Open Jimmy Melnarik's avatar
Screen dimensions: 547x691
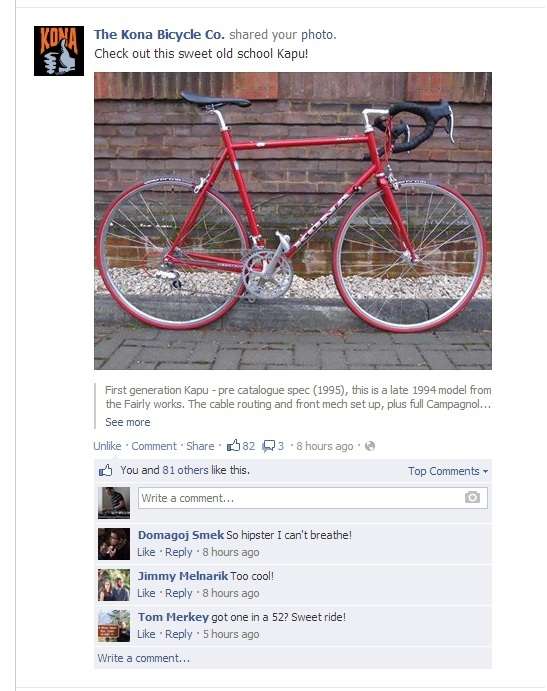coord(114,585)
